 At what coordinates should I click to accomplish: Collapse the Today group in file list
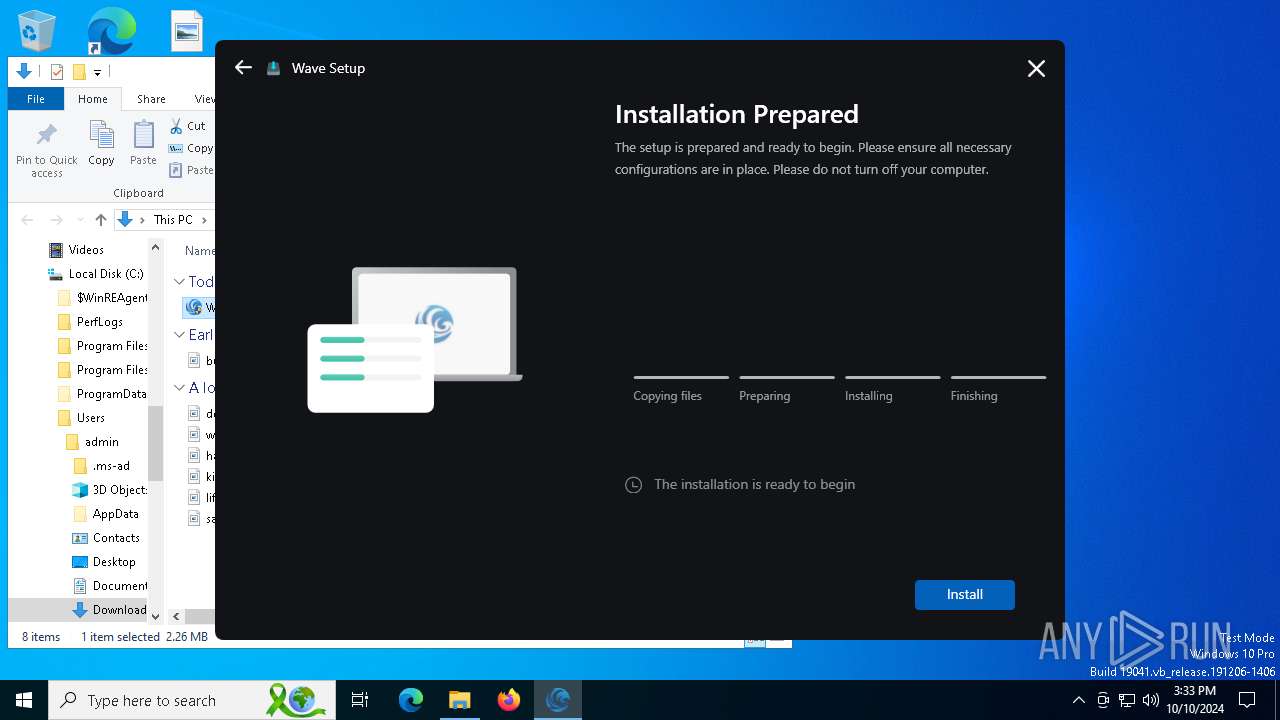coord(179,282)
